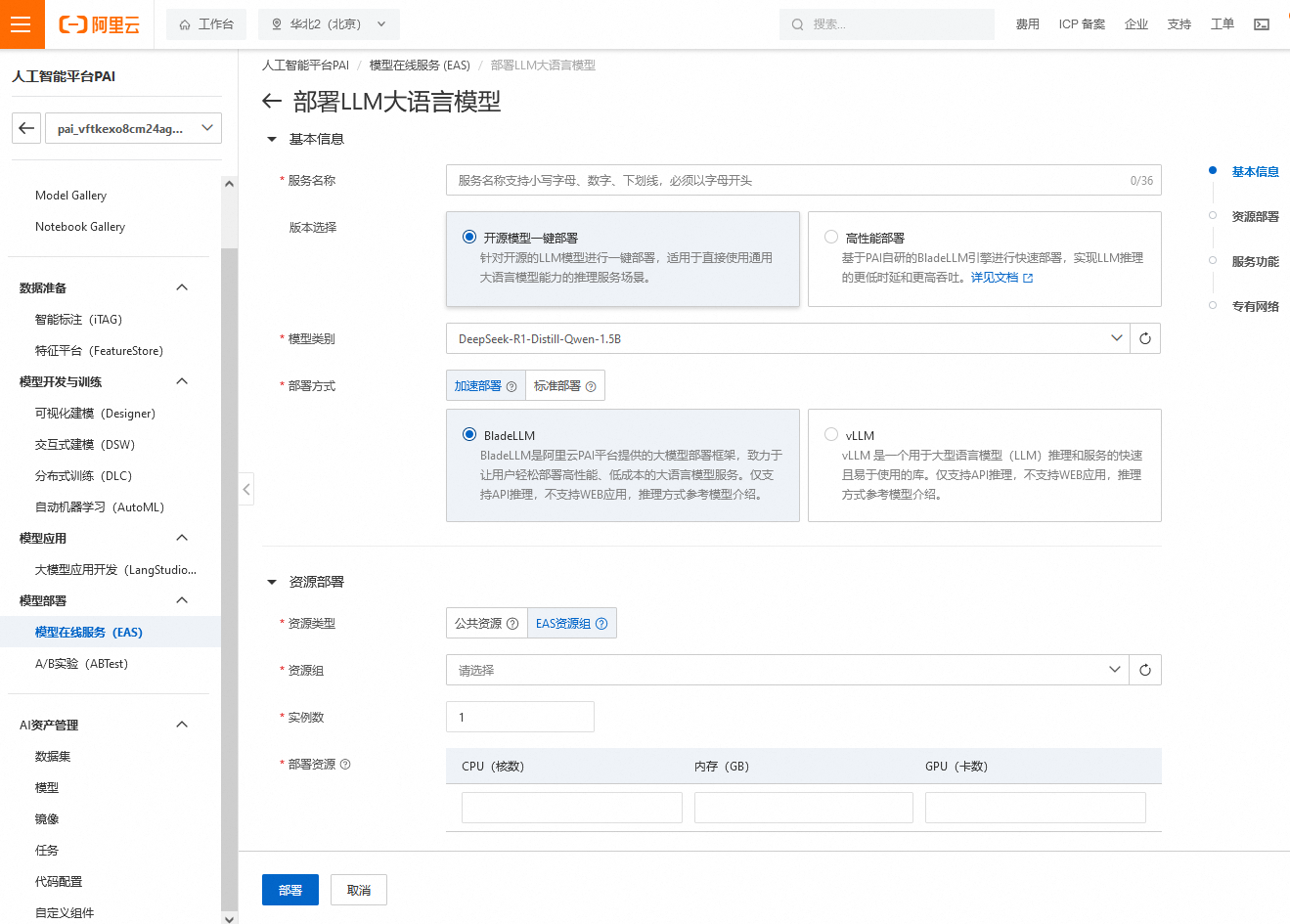
Task: Click the home icon for 工作台
Action: [x=184, y=24]
